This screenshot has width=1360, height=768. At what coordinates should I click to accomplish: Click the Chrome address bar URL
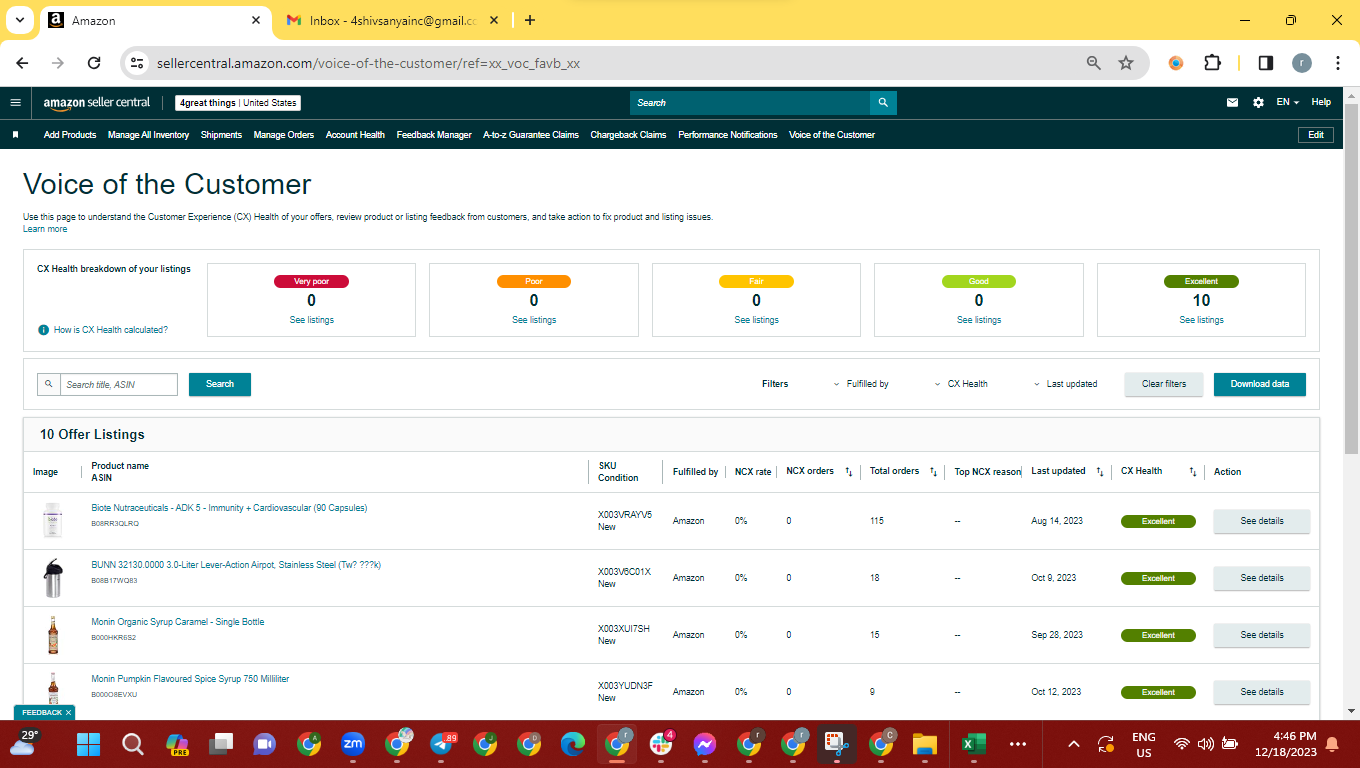(x=368, y=63)
